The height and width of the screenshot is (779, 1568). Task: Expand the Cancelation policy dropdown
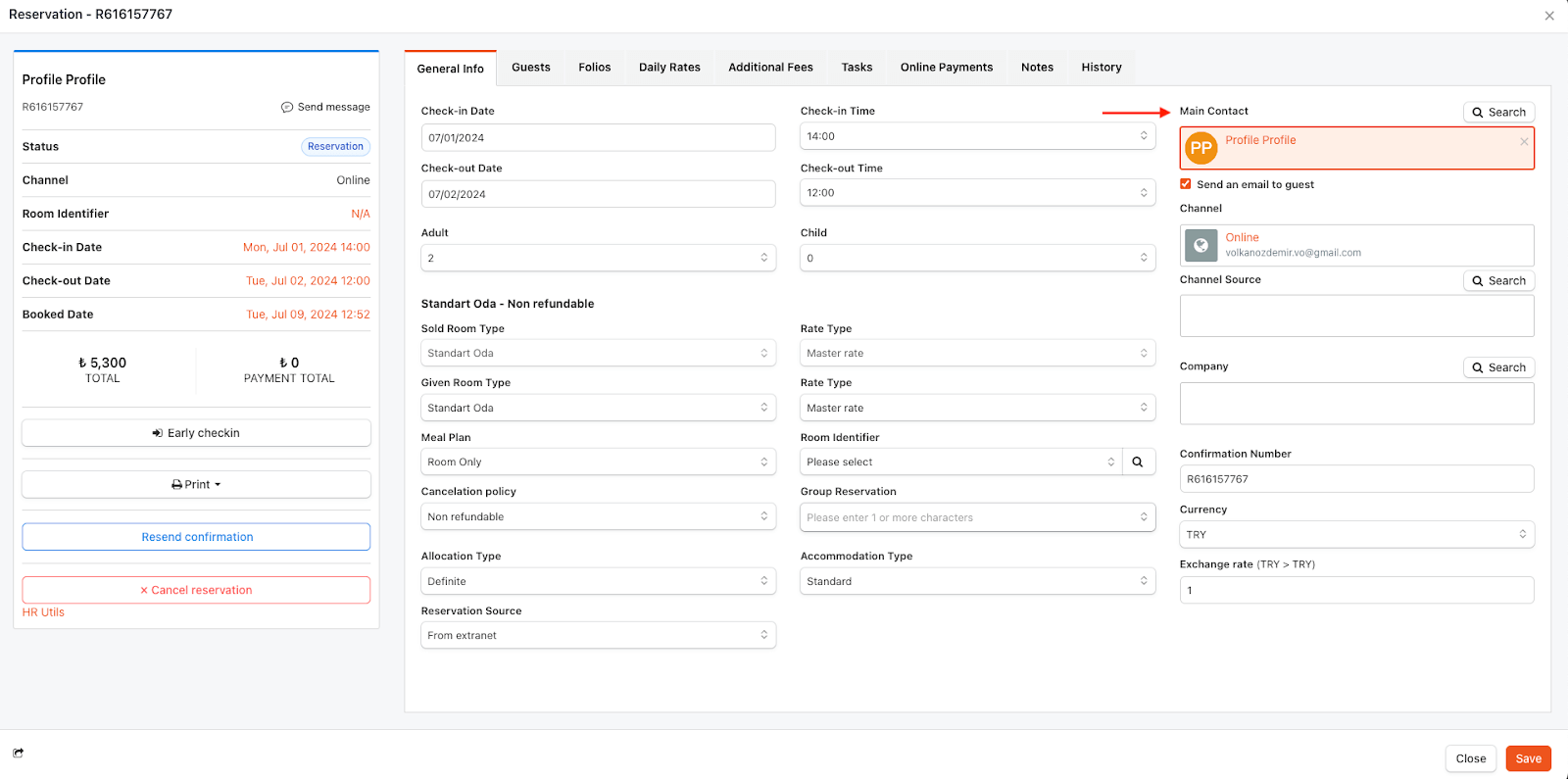[x=598, y=517]
